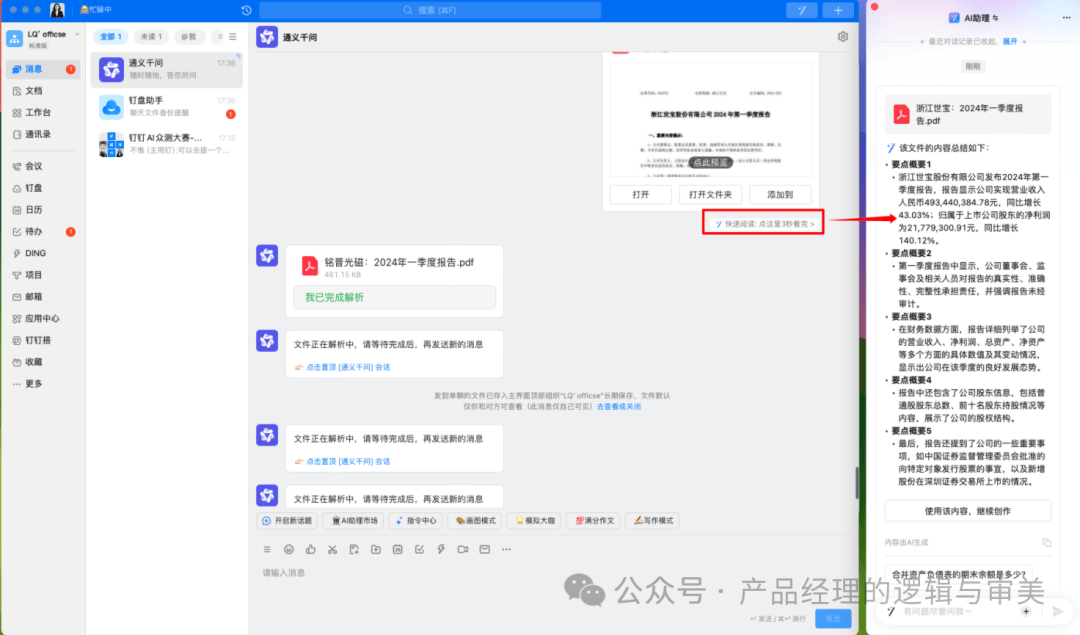The height and width of the screenshot is (635, 1080).
Task: Click the PDF preview thumbnail 点此预览
Action: (x=710, y=120)
